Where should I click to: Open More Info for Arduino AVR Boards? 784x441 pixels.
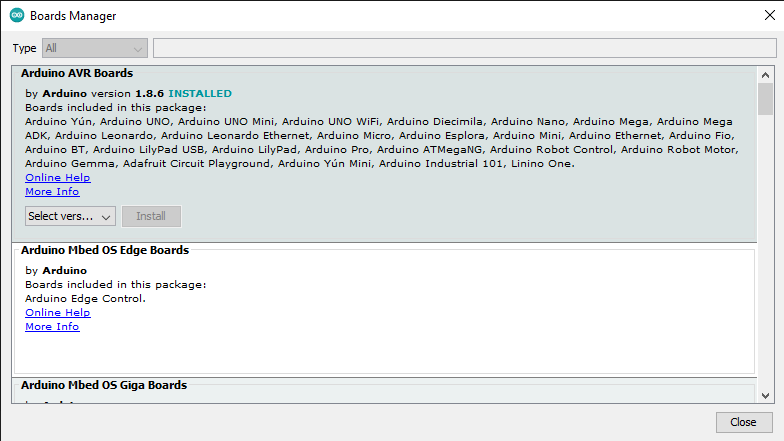pyautogui.click(x=52, y=192)
